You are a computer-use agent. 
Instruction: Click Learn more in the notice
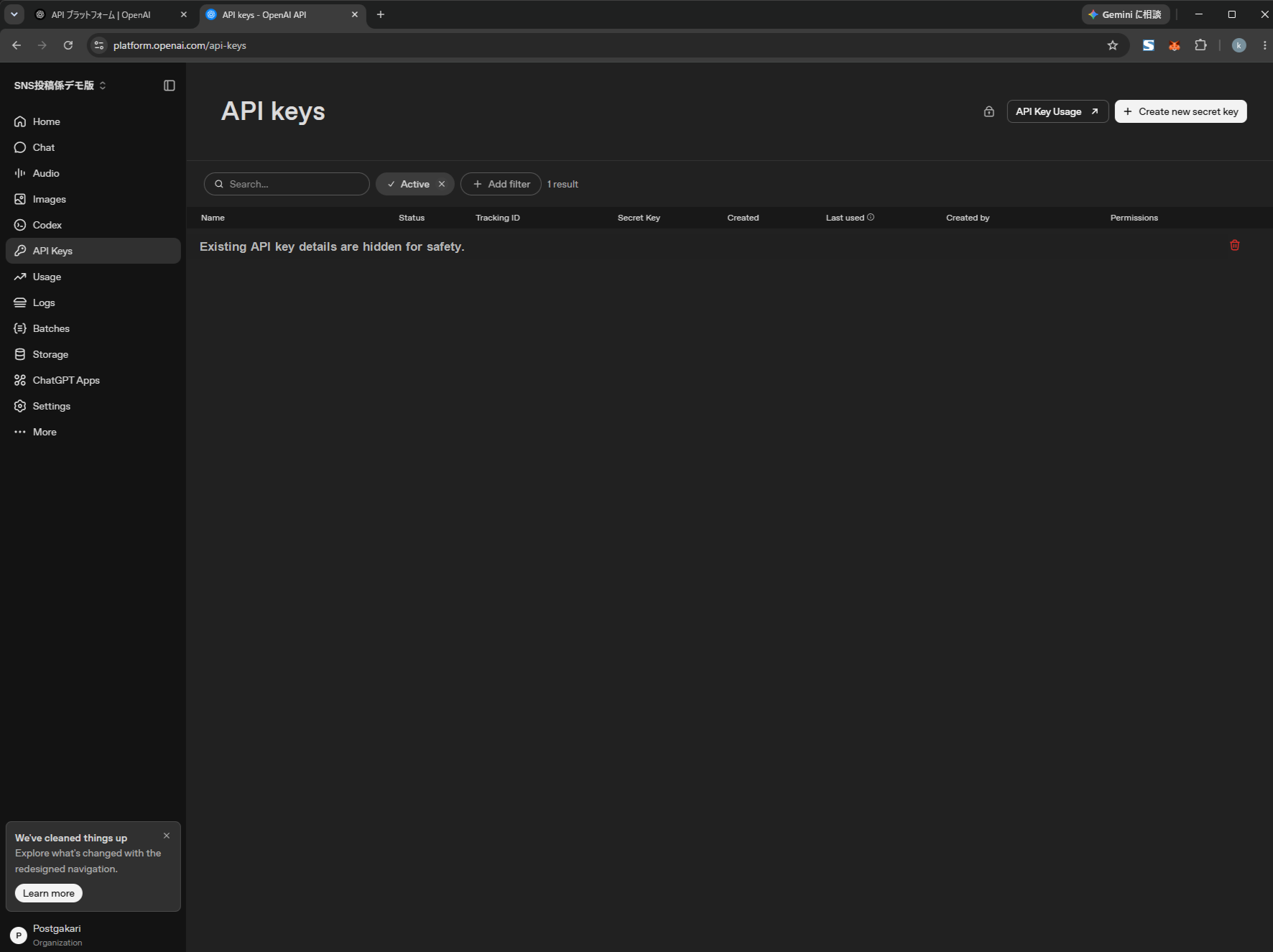[x=49, y=893]
